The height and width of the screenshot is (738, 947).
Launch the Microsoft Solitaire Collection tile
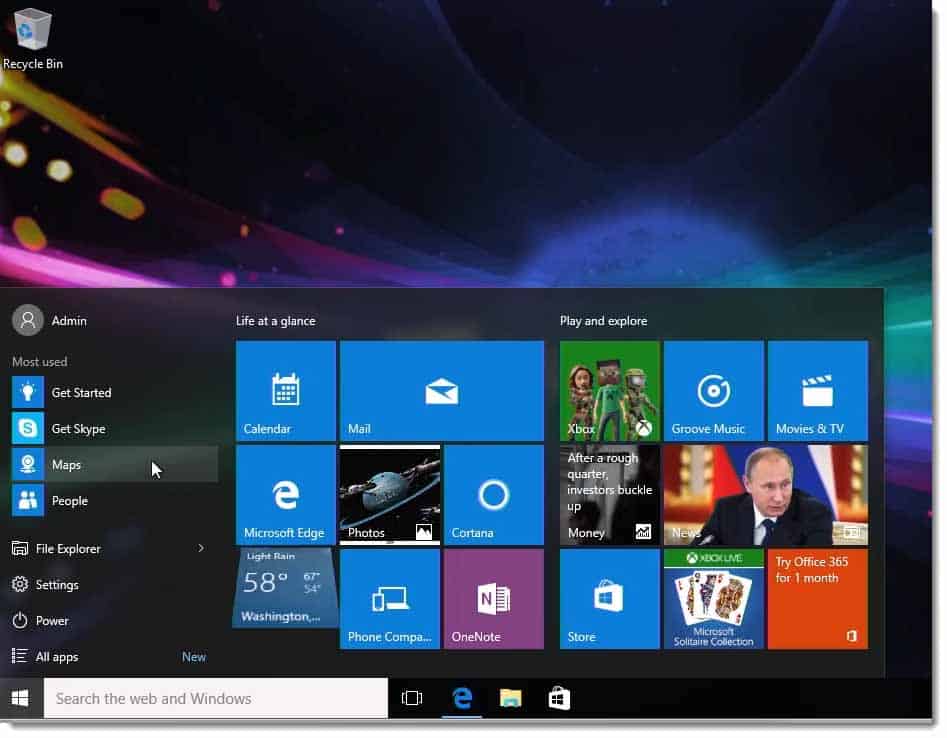[x=714, y=599]
